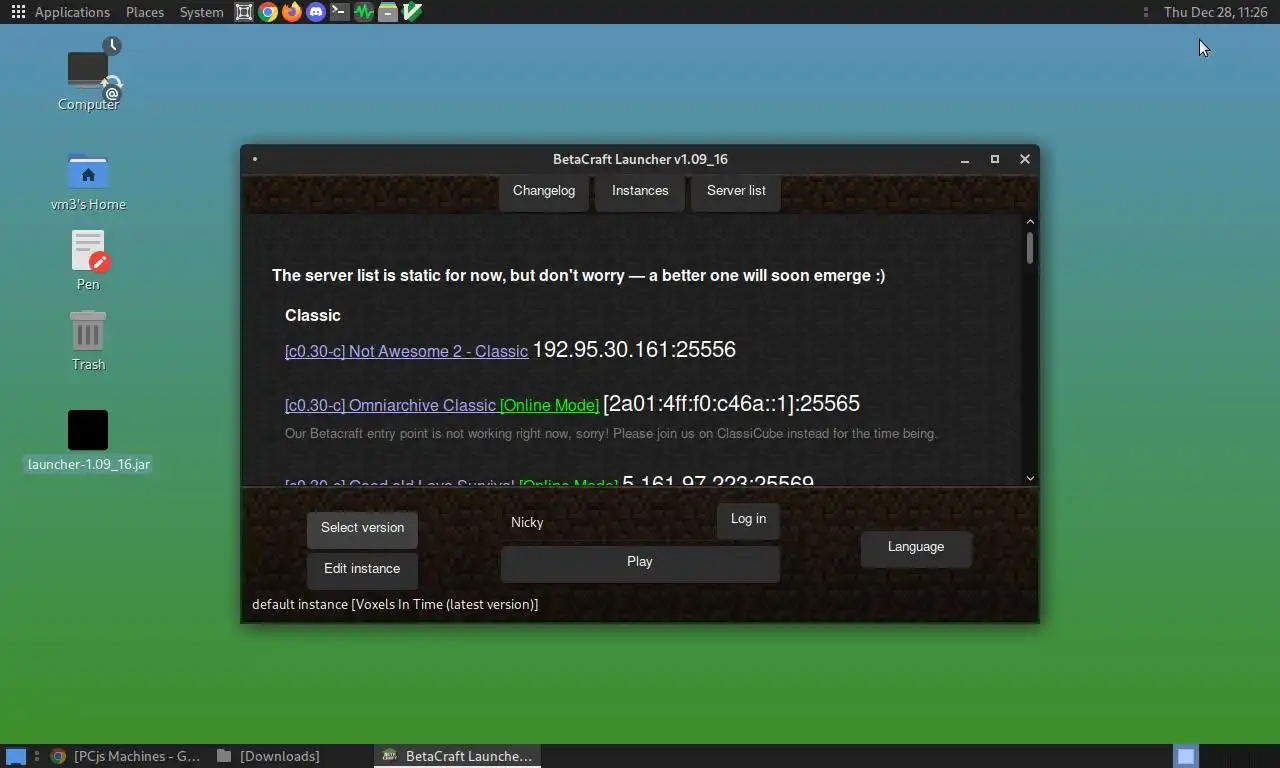
Task: Click the Select version button
Action: (362, 528)
